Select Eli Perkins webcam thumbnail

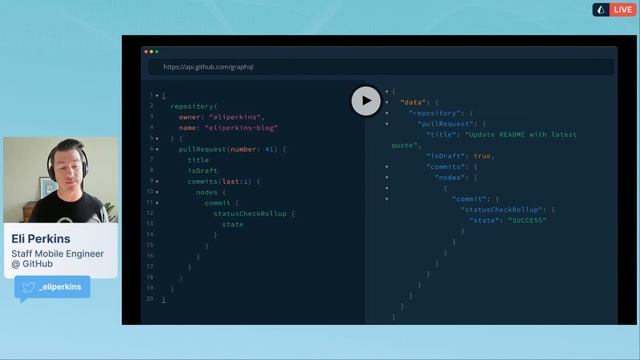tap(61, 180)
